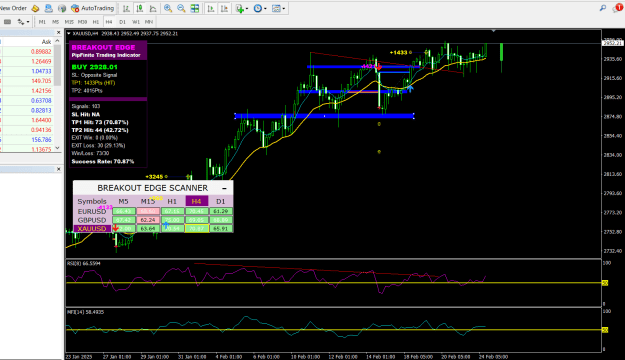Screen dimensions: 625x360
Task: Click the XAUUSD M15 cell 63.64
Action: click(148, 229)
